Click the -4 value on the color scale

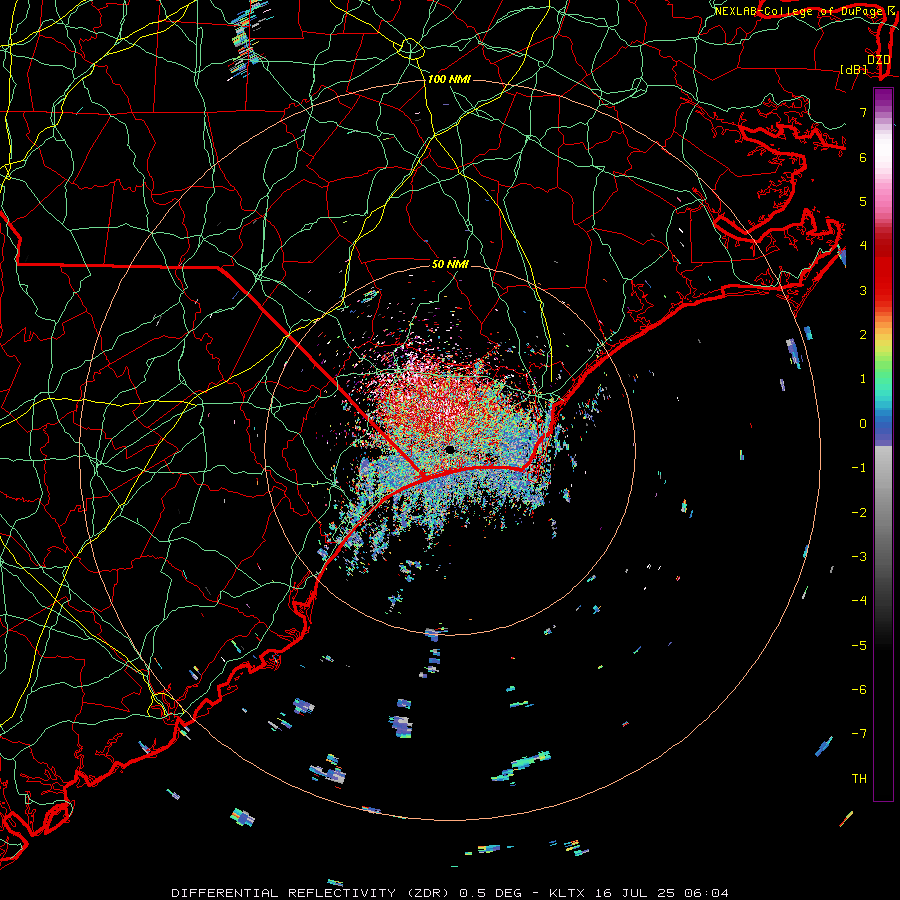pyautogui.click(x=859, y=601)
